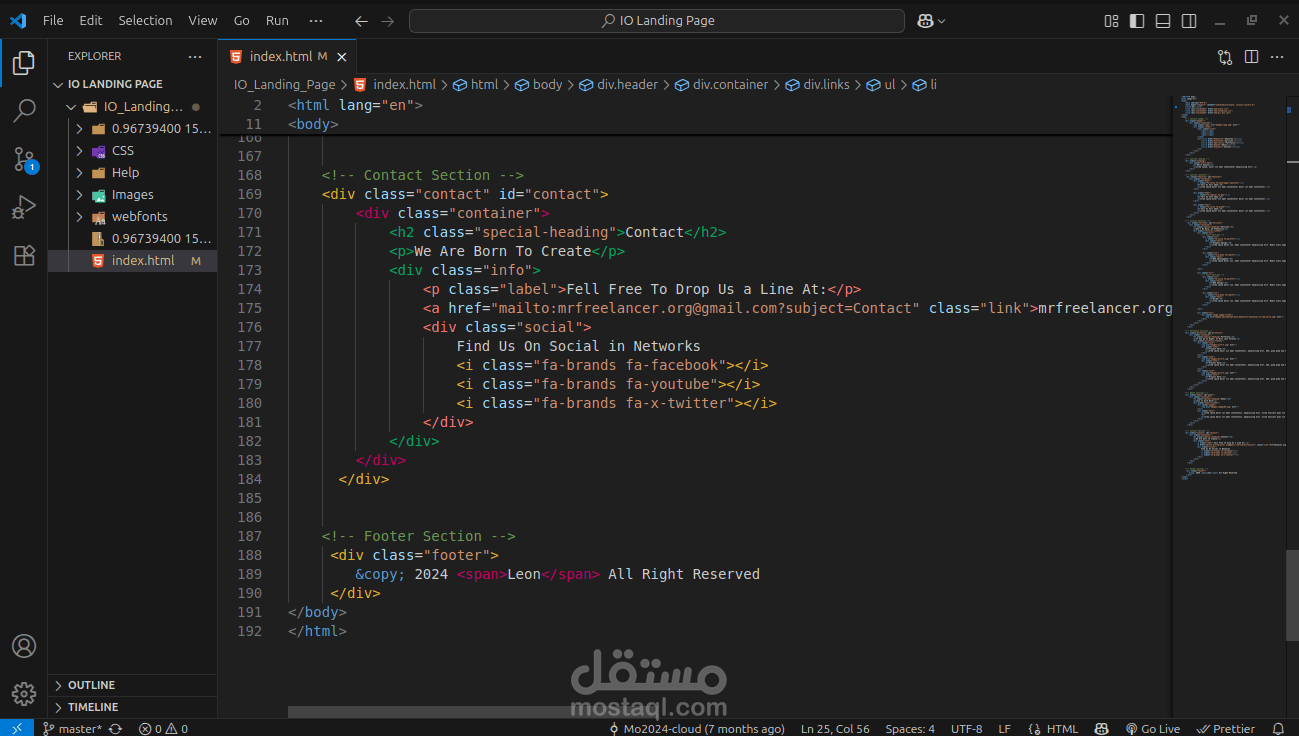Open the Search view in activity bar

point(24,110)
